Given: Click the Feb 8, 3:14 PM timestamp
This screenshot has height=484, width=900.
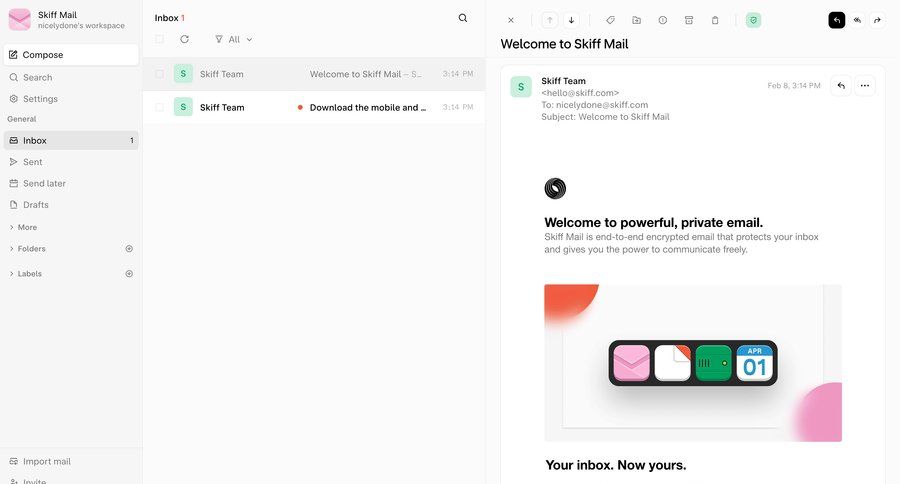Looking at the screenshot, I should [x=794, y=86].
